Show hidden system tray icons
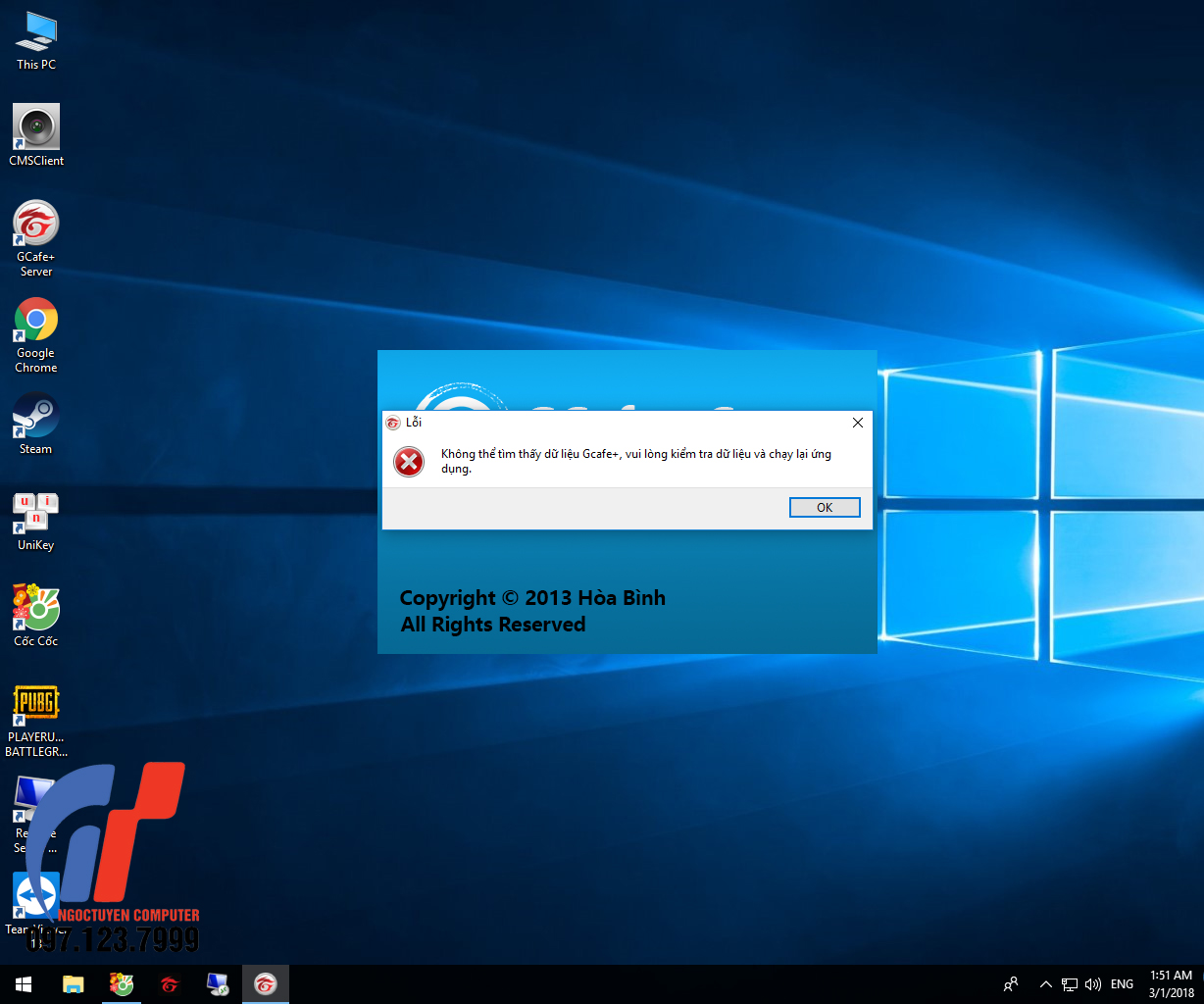1204x1004 pixels. [1045, 984]
